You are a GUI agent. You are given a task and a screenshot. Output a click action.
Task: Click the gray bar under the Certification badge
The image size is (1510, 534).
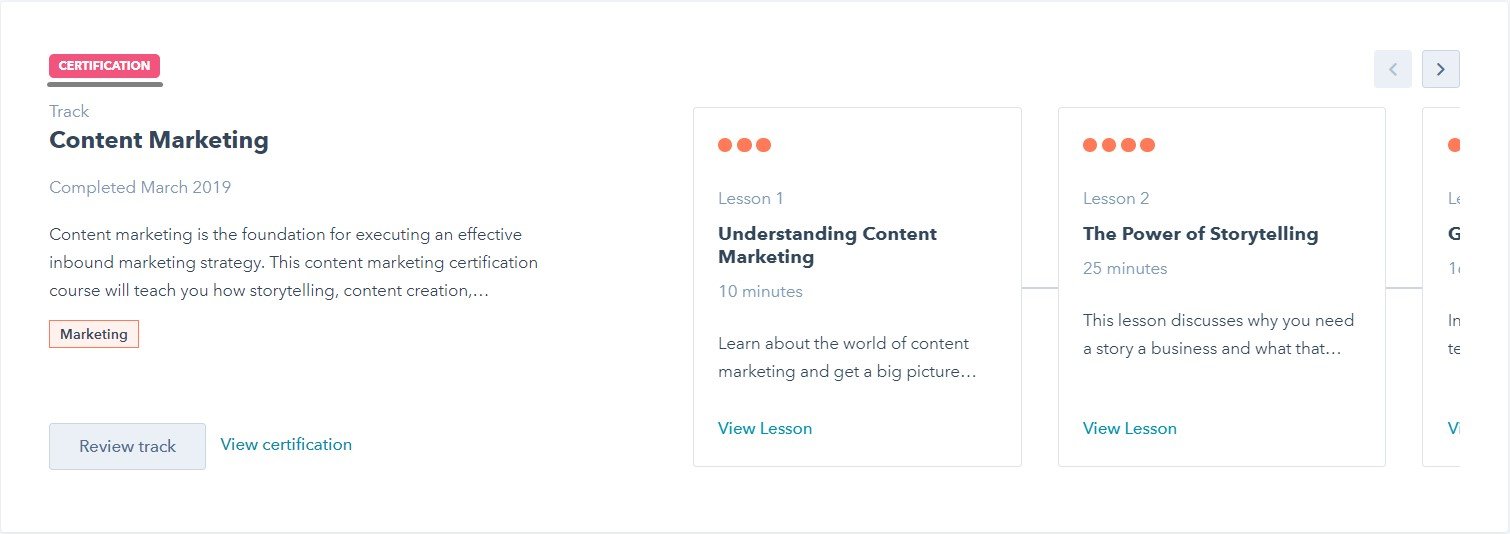click(x=106, y=84)
